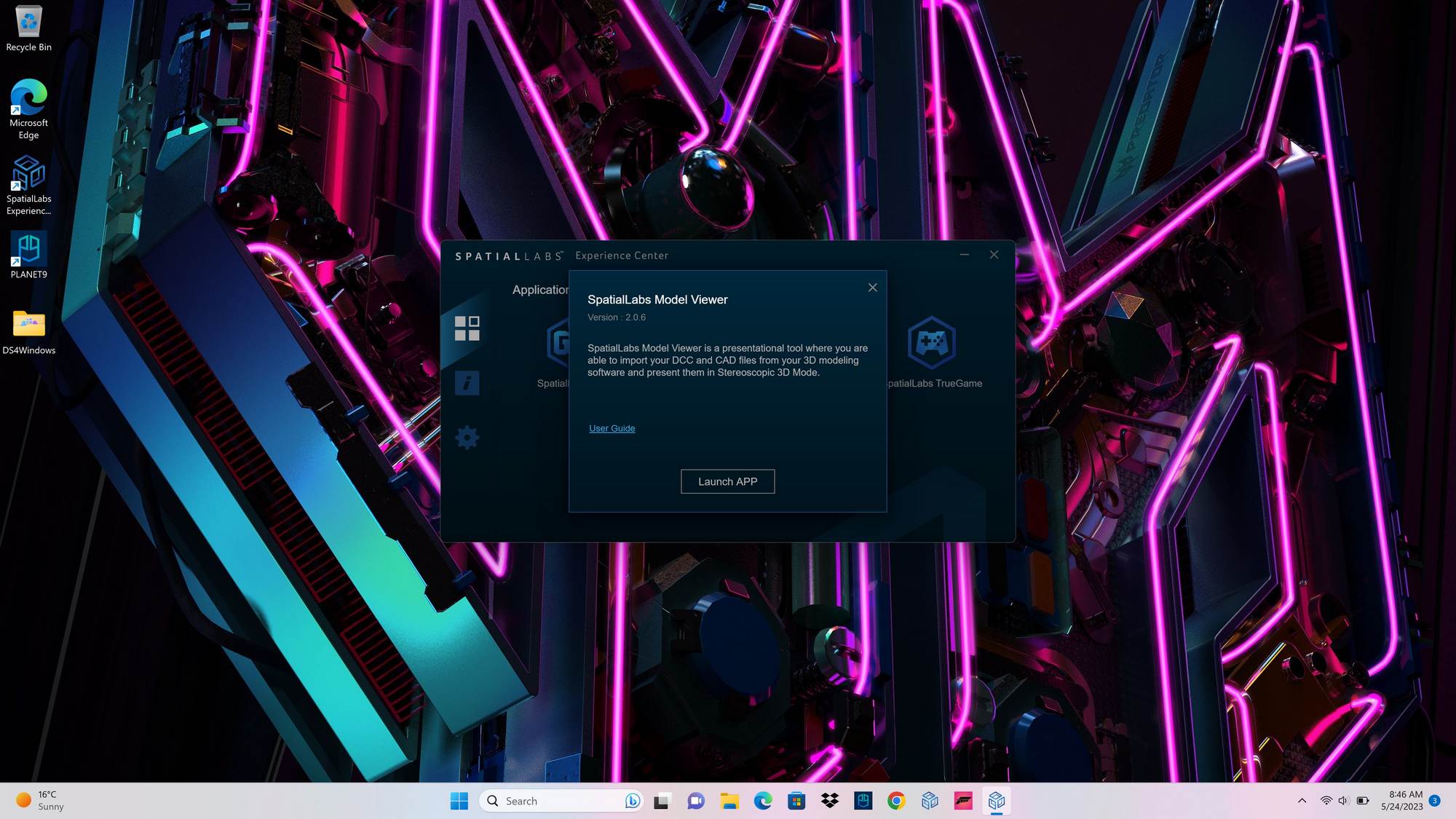Close the Experience Center window

click(994, 255)
